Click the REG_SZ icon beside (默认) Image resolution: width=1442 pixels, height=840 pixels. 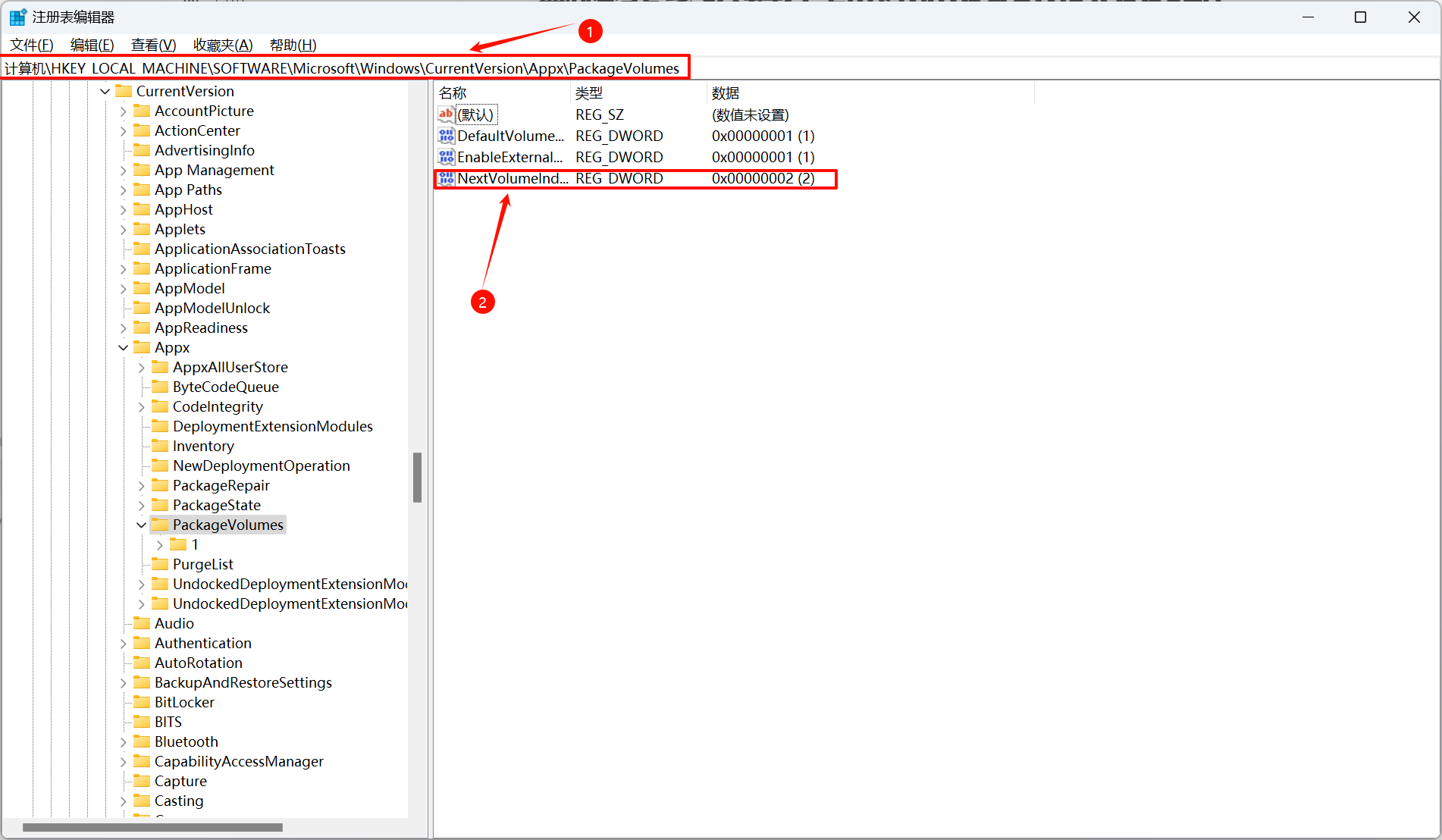[446, 114]
